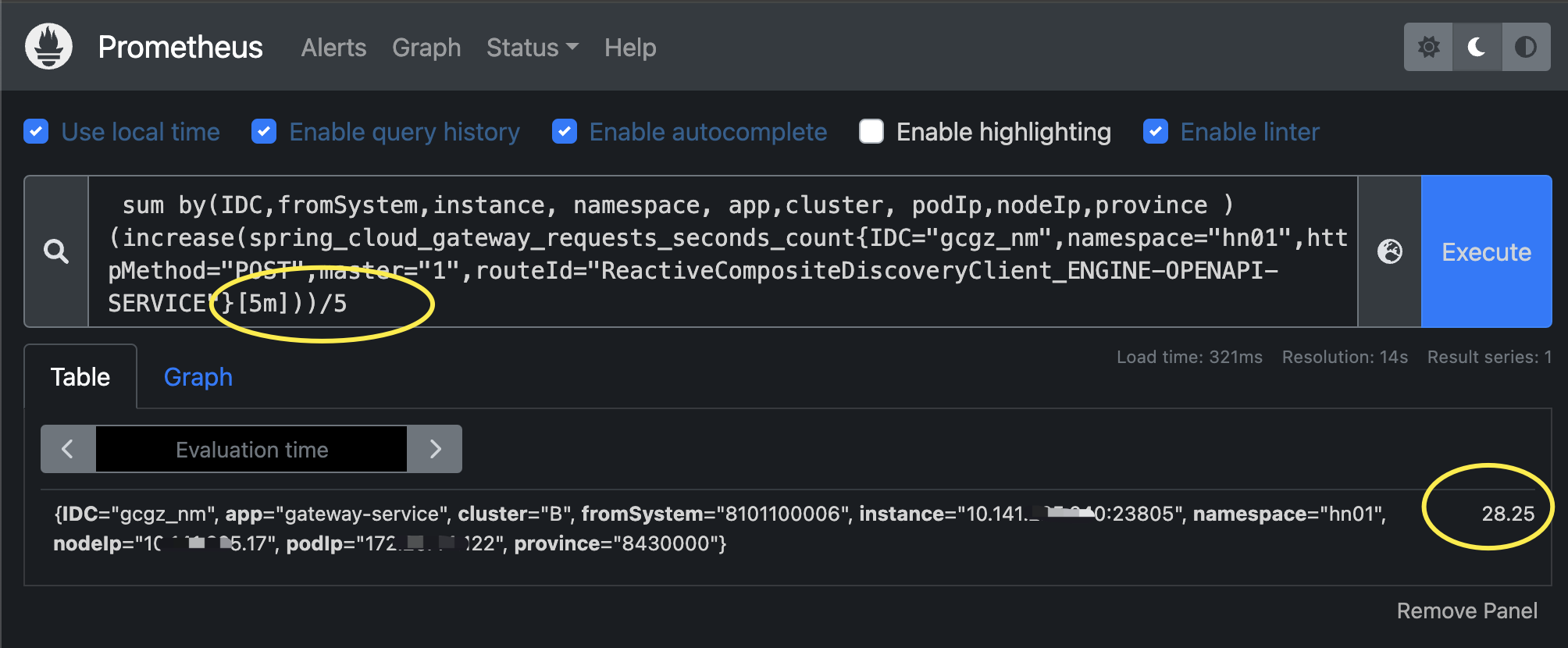The width and height of the screenshot is (1568, 648).
Task: Go to next evaluation time arrow
Action: pyautogui.click(x=435, y=449)
